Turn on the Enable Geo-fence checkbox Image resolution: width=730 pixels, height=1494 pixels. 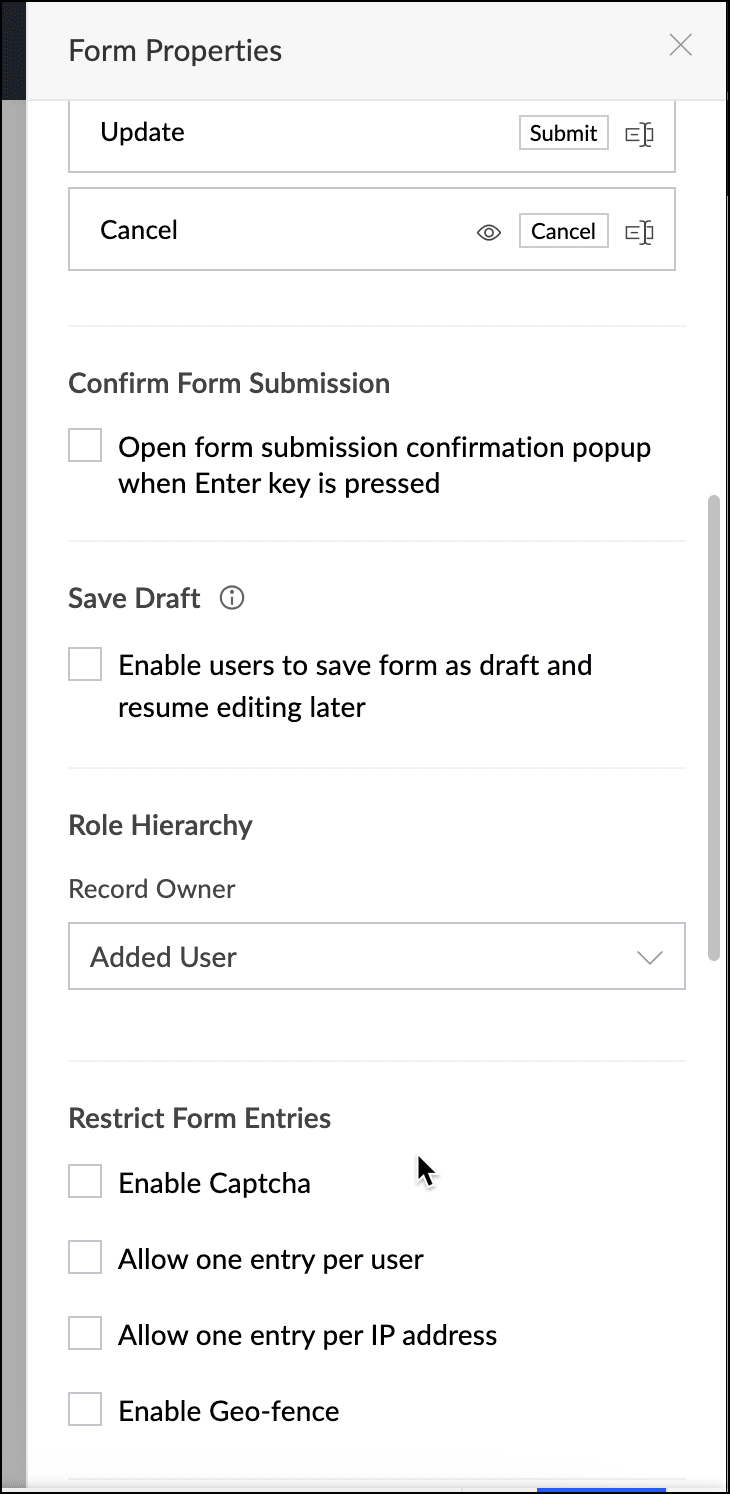pos(85,1410)
